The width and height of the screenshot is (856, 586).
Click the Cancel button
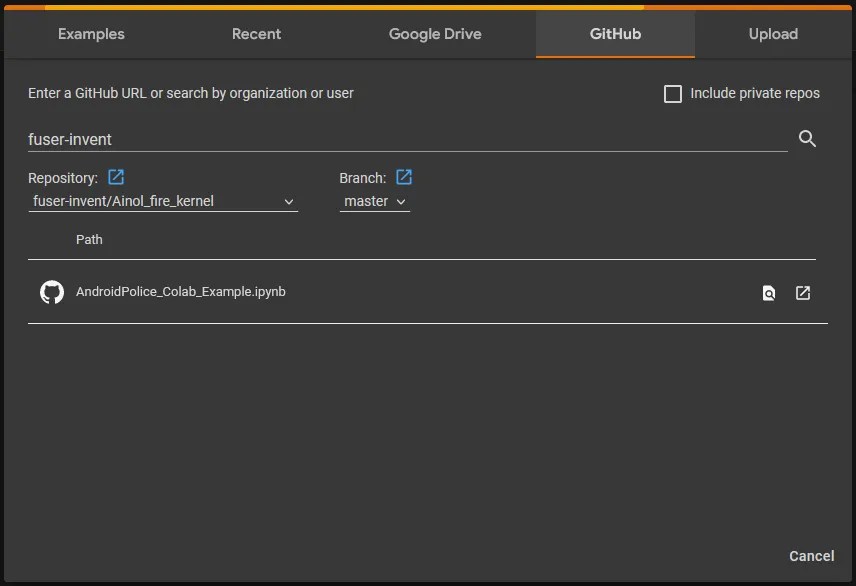[811, 556]
